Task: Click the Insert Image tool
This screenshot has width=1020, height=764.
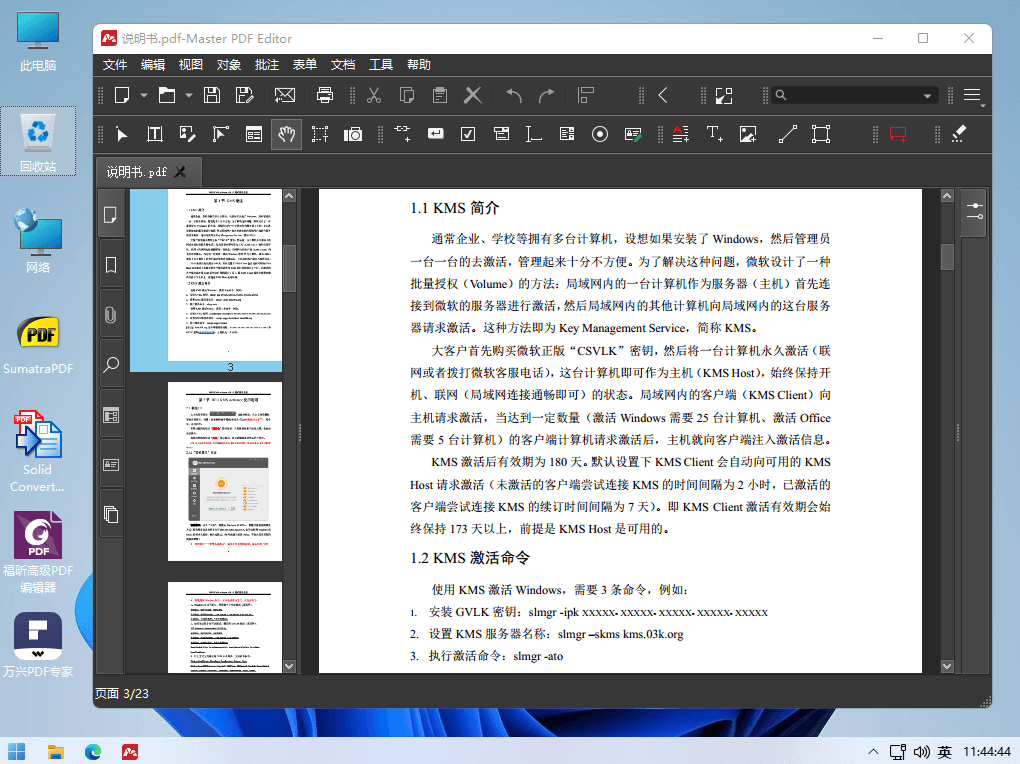Action: [748, 134]
